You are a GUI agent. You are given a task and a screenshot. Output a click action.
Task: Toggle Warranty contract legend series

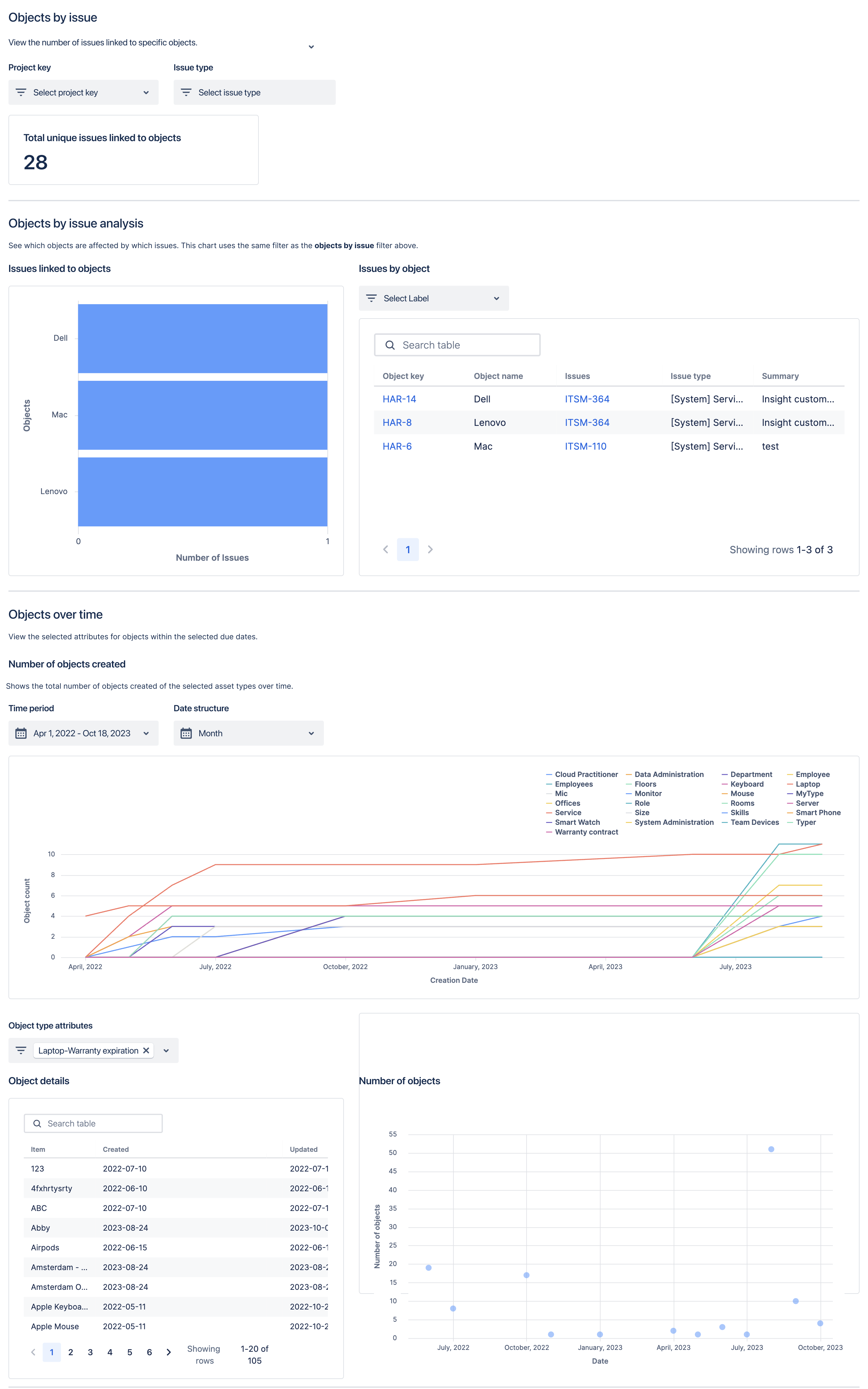coord(582,832)
